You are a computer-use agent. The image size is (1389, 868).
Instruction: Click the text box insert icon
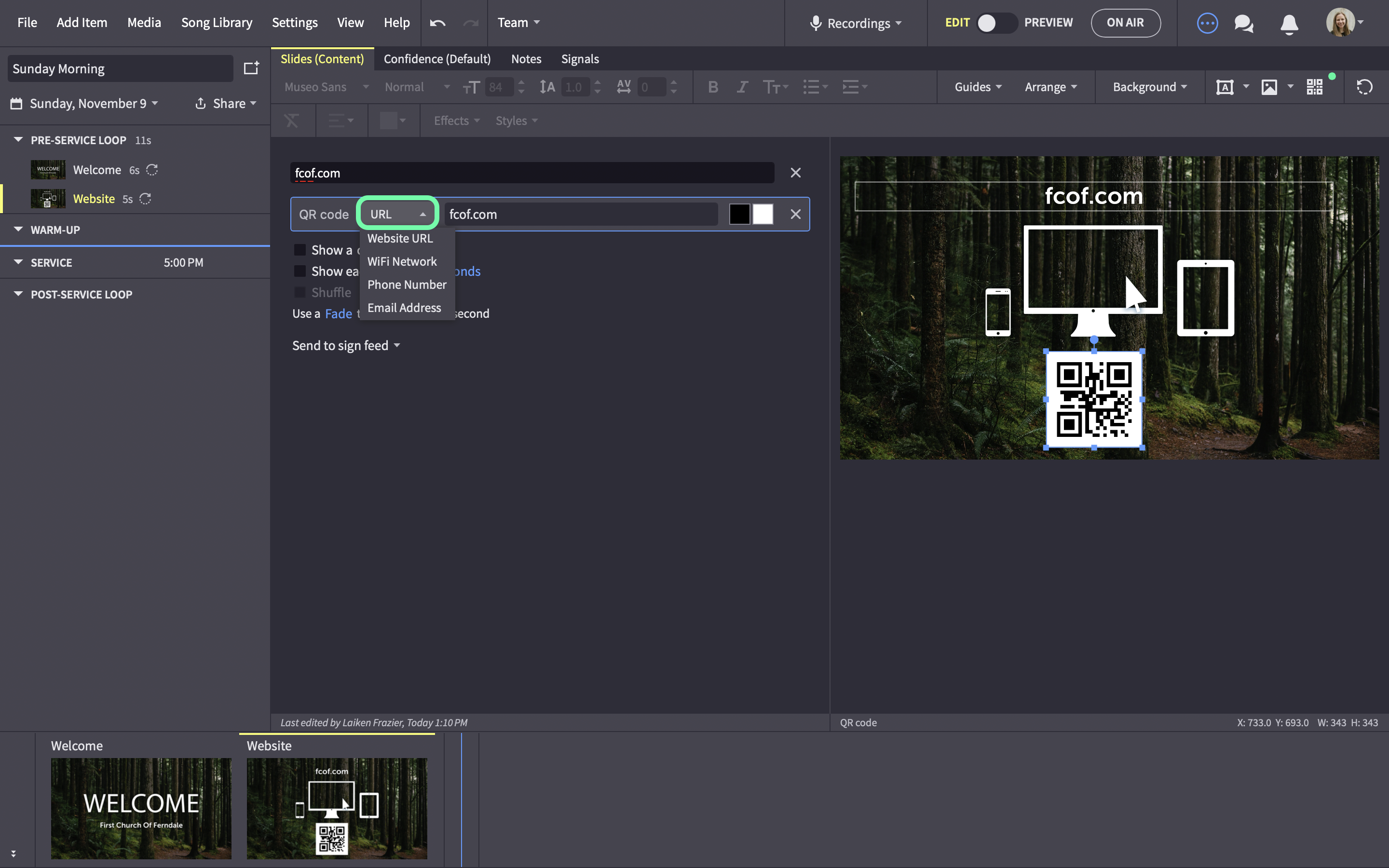[1225, 87]
